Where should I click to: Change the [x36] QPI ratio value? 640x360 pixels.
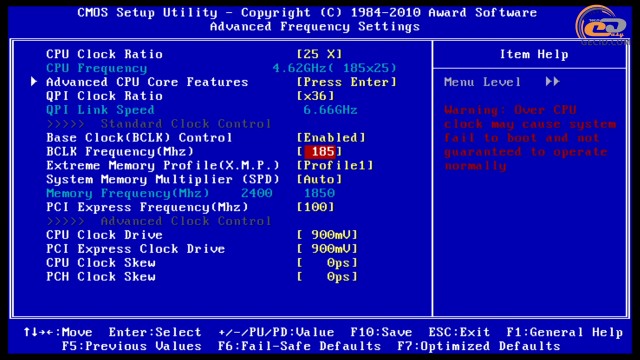click(x=316, y=96)
